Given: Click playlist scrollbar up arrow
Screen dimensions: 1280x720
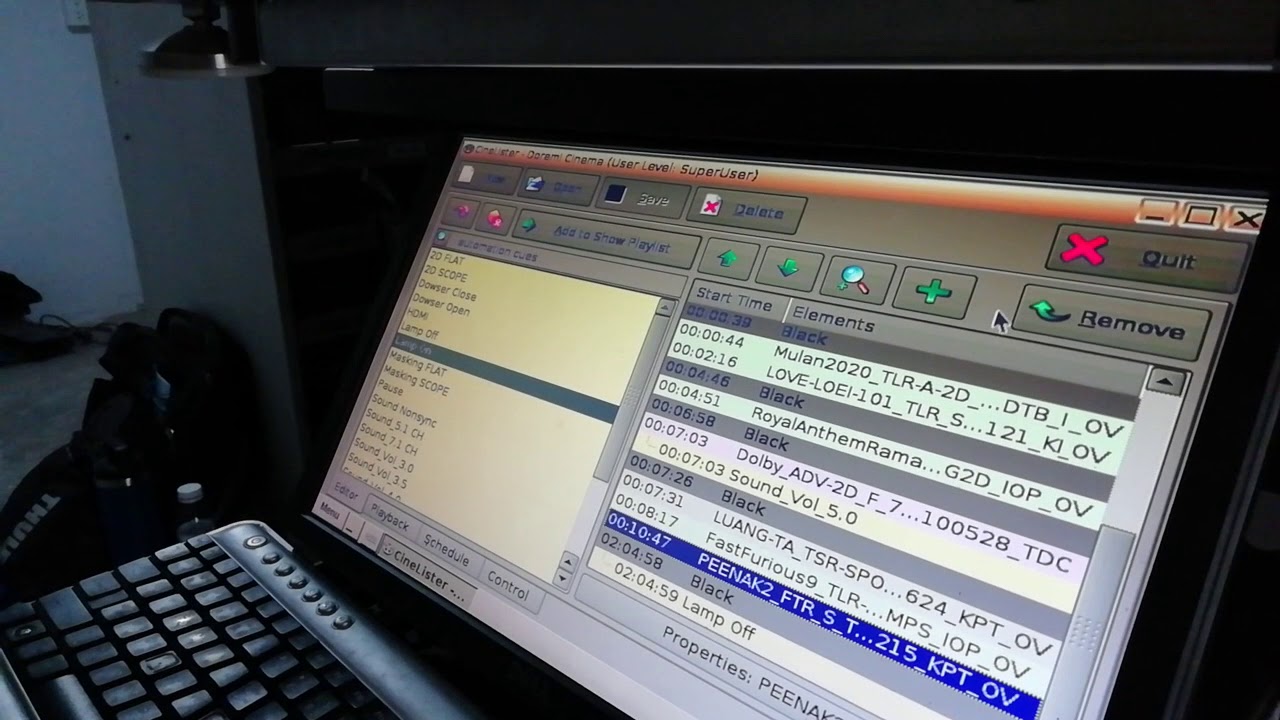Looking at the screenshot, I should tap(1165, 380).
